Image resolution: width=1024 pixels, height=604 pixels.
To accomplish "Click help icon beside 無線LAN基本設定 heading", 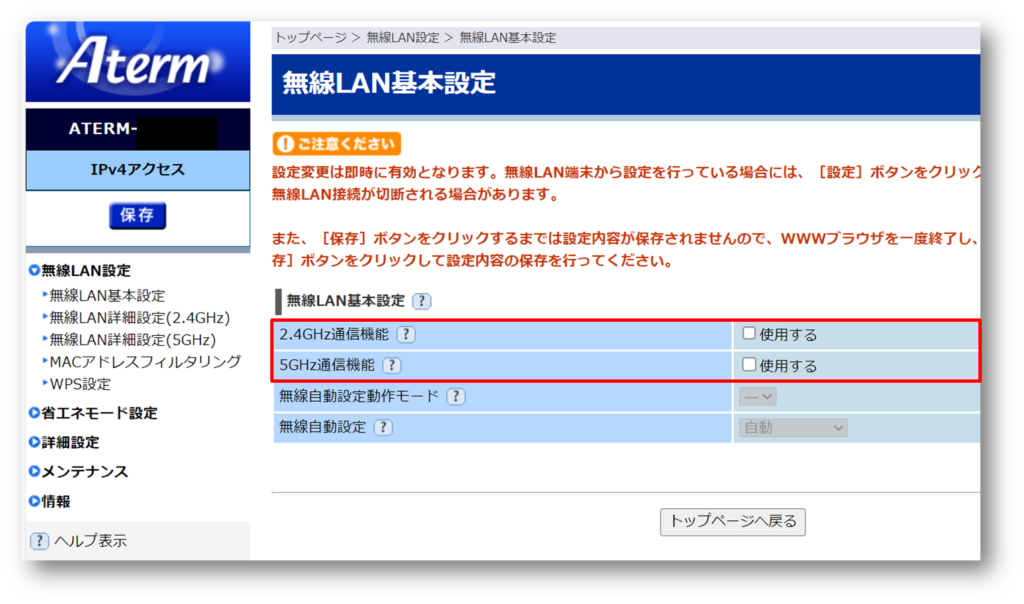I will [422, 301].
